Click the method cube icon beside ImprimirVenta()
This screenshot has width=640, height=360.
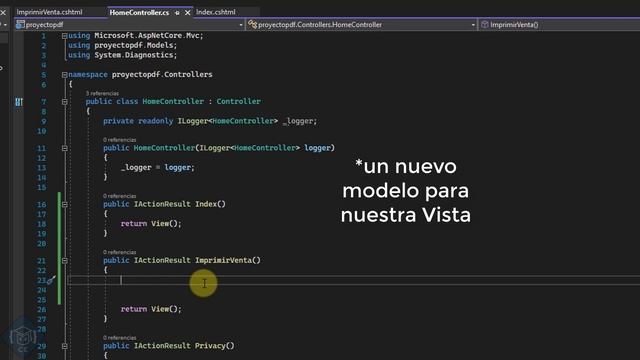tap(484, 24)
